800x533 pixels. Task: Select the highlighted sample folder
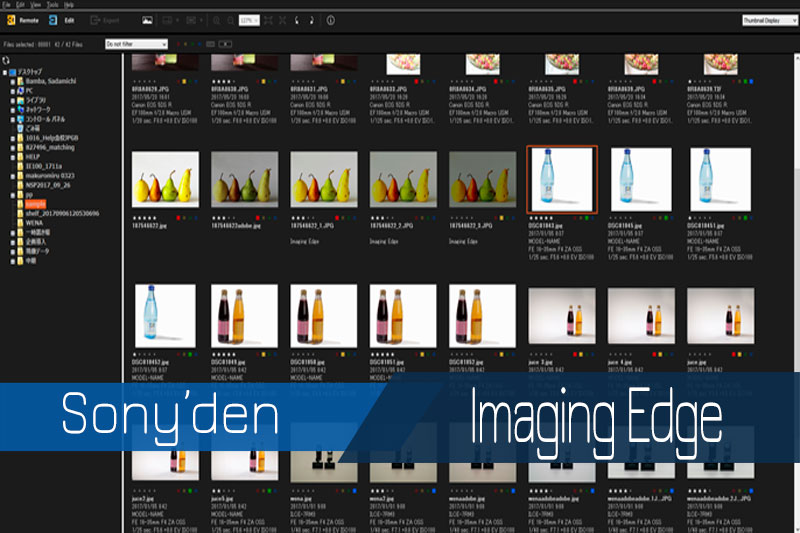35,204
